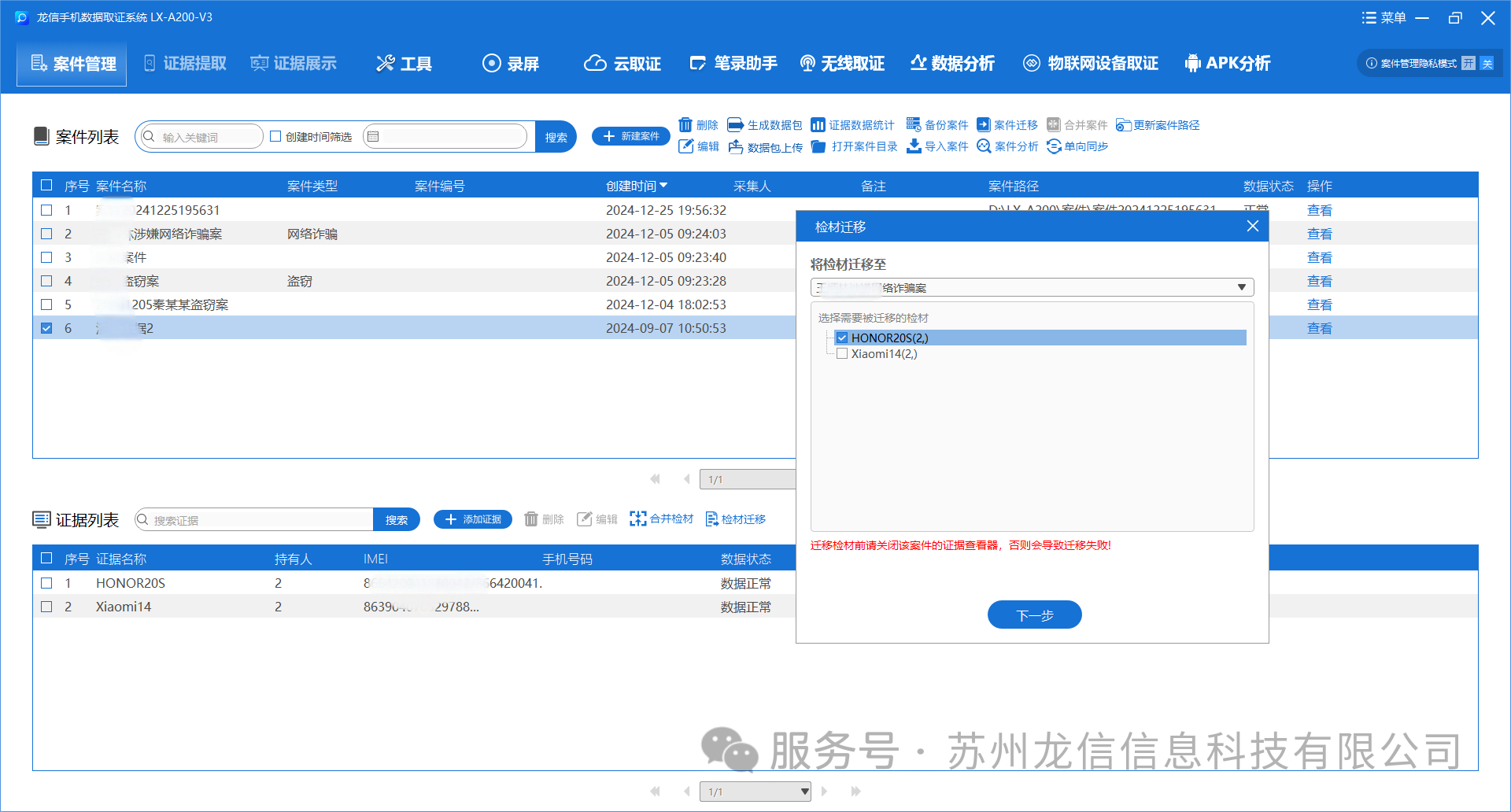
Task: Check the Xiaomi14(2,) checkbox in dialog
Action: (842, 354)
